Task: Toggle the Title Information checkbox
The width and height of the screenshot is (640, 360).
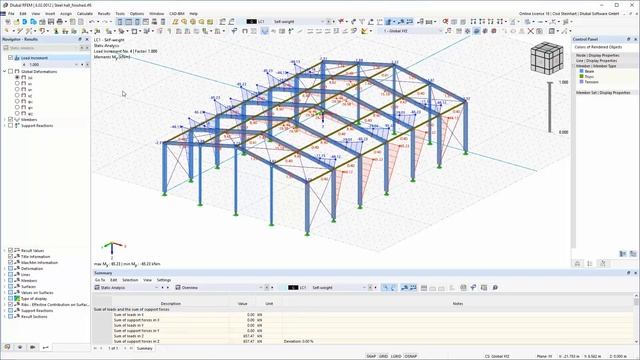Action: coord(11,257)
